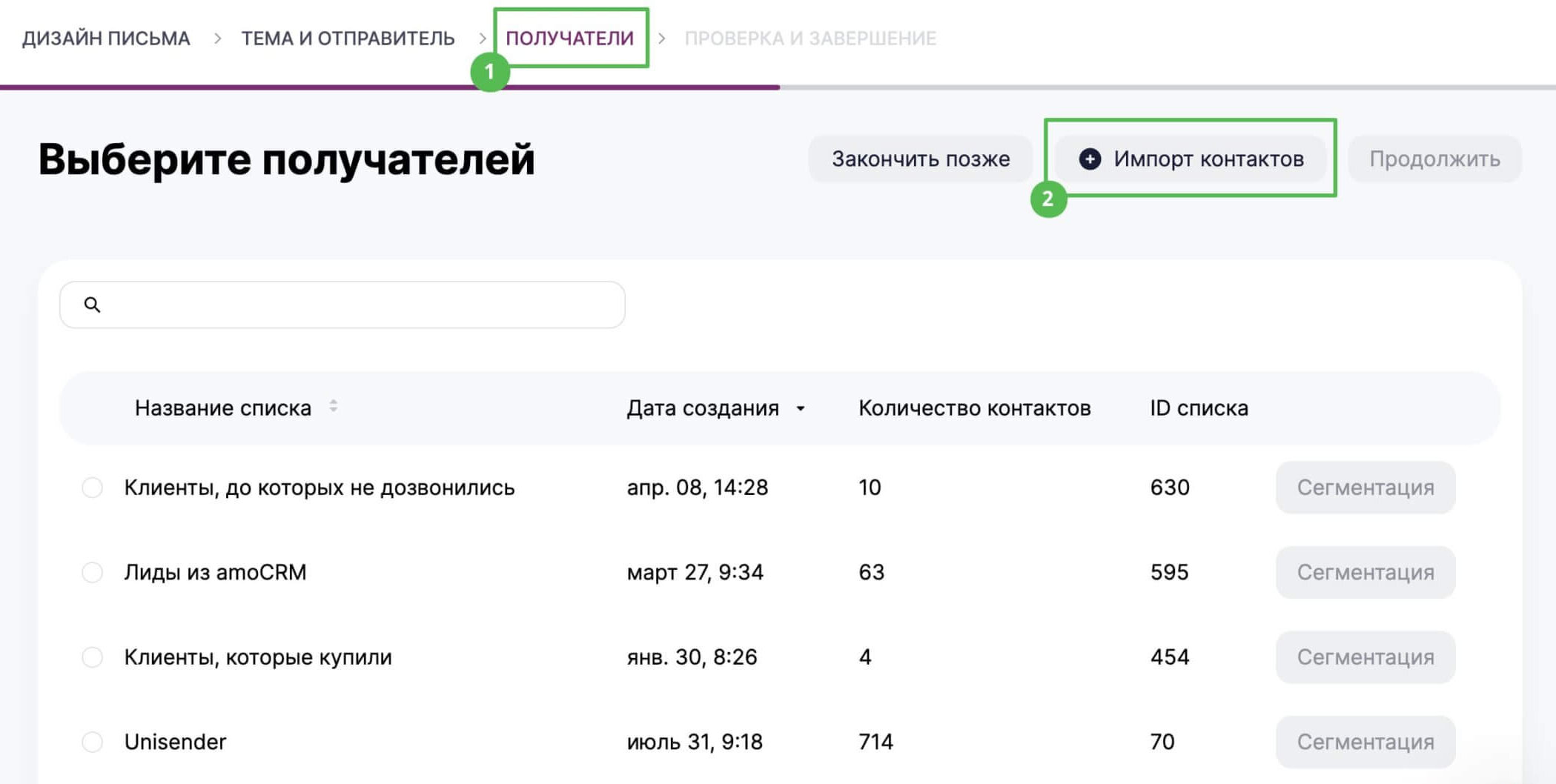Open Проверка и завершение step
This screenshot has width=1556, height=784.
pos(810,38)
